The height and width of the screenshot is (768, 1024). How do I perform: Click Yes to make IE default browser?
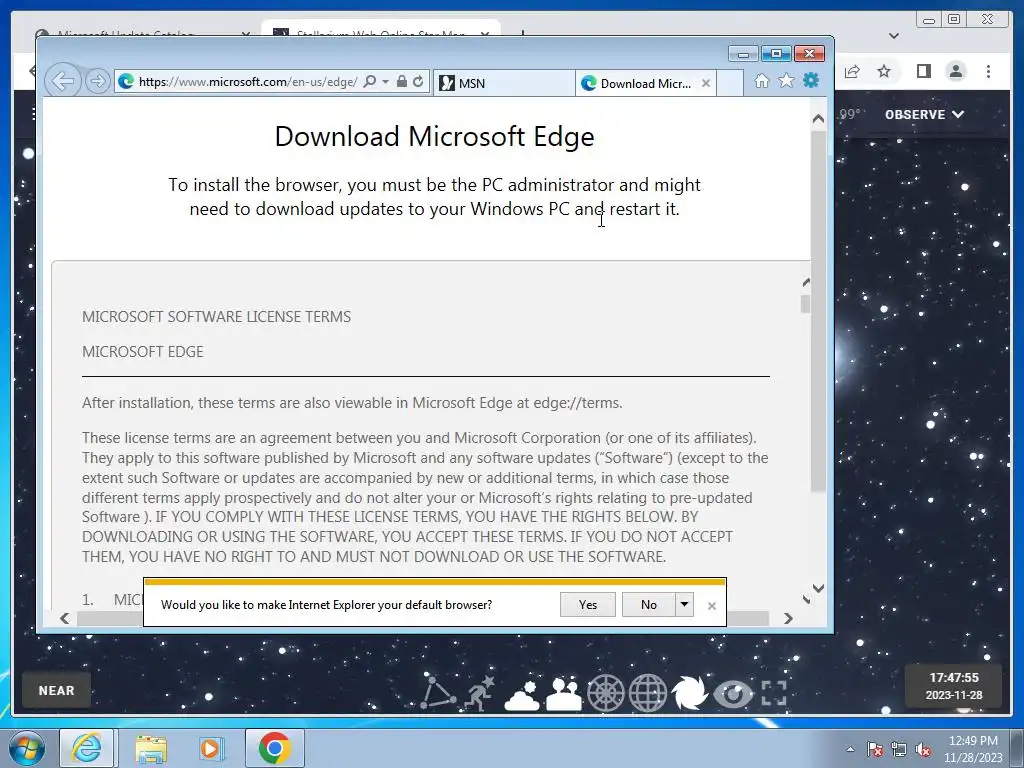point(588,605)
